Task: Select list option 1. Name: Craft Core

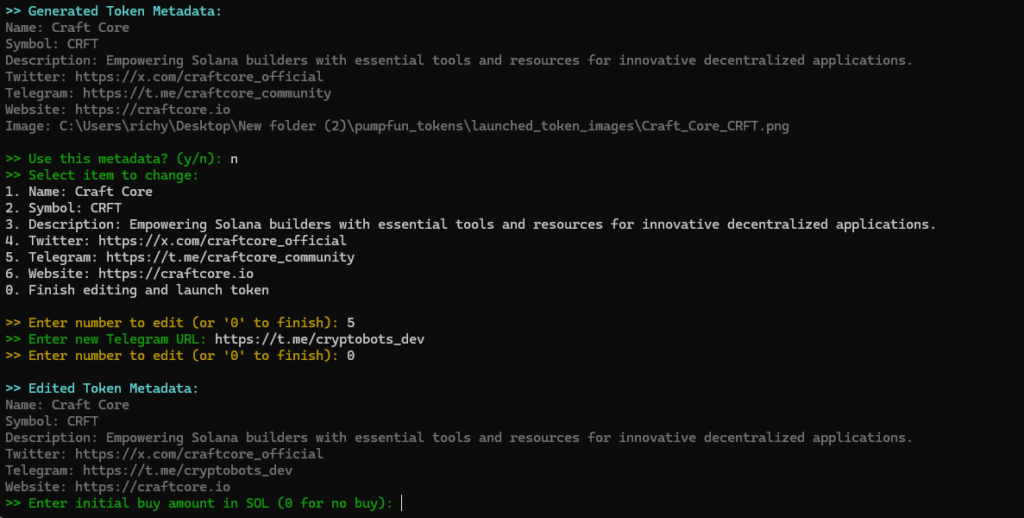Action: coord(79,191)
